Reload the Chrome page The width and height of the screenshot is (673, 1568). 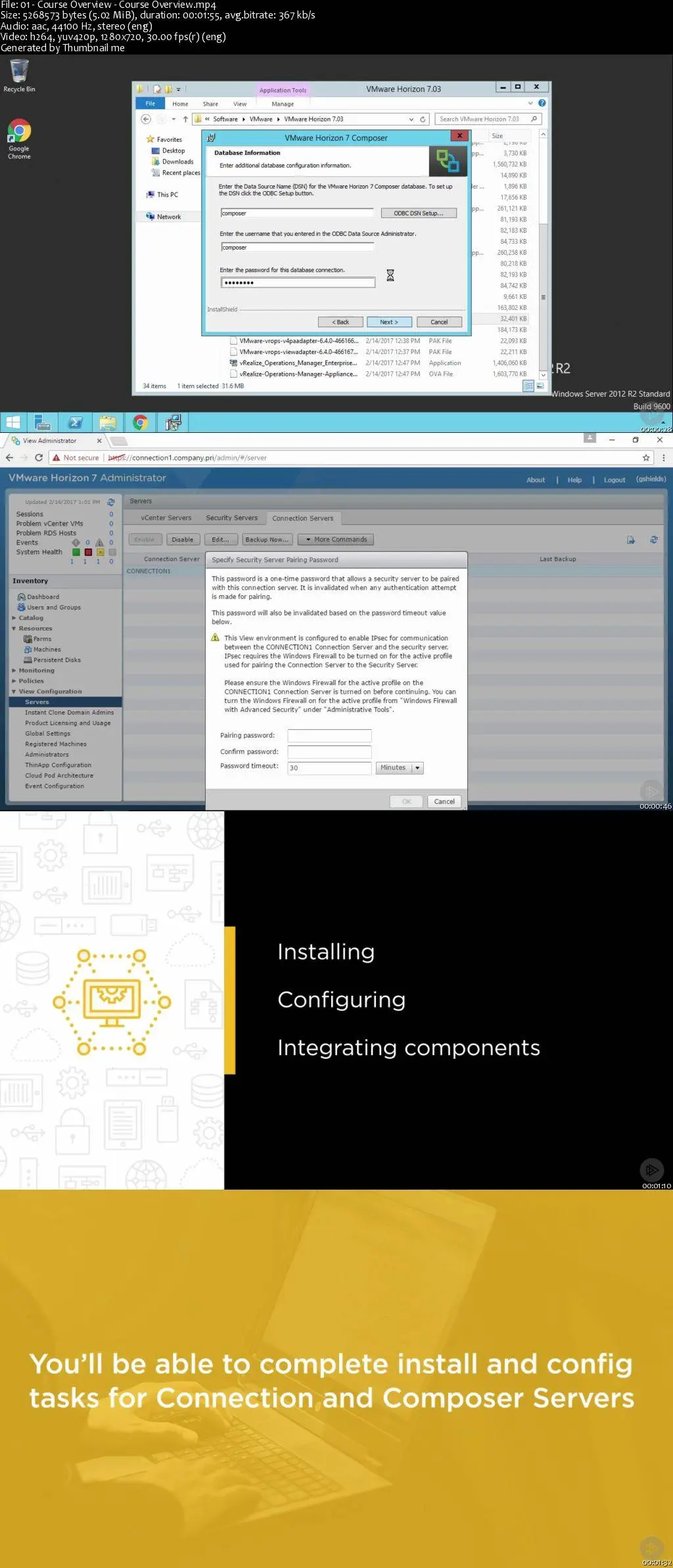[39, 458]
